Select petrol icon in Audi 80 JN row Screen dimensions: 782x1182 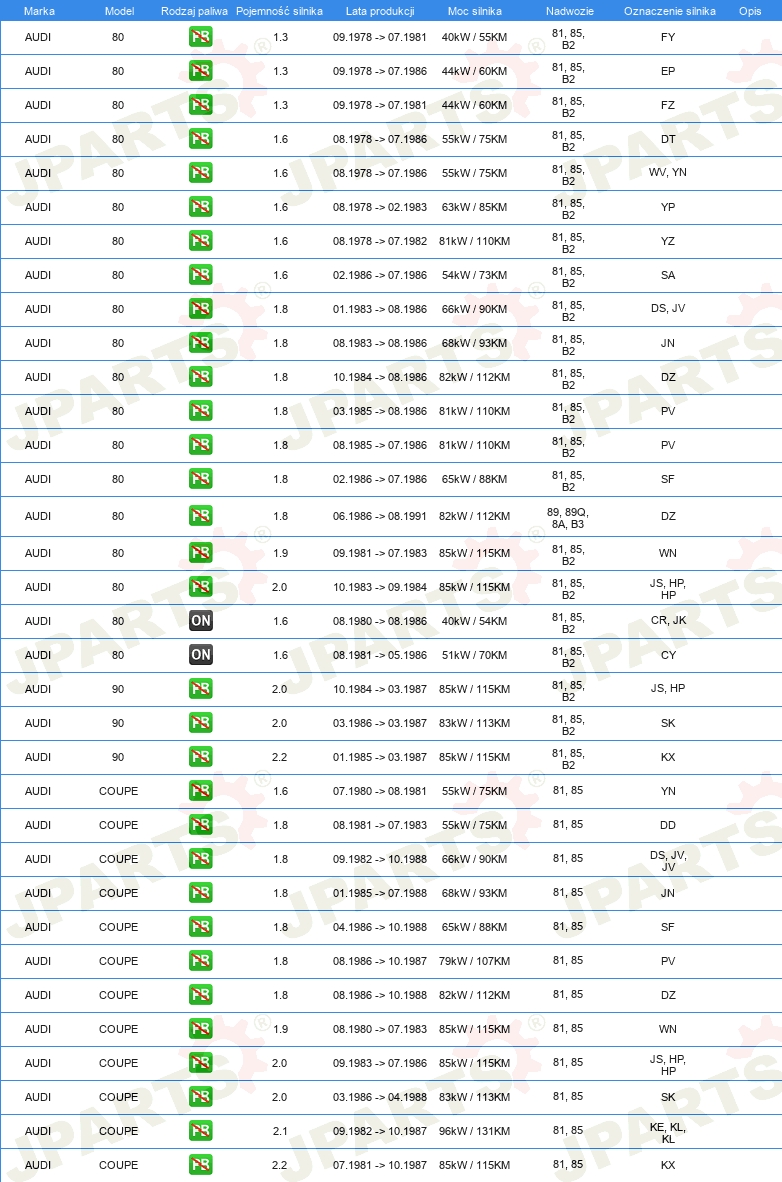(x=201, y=342)
